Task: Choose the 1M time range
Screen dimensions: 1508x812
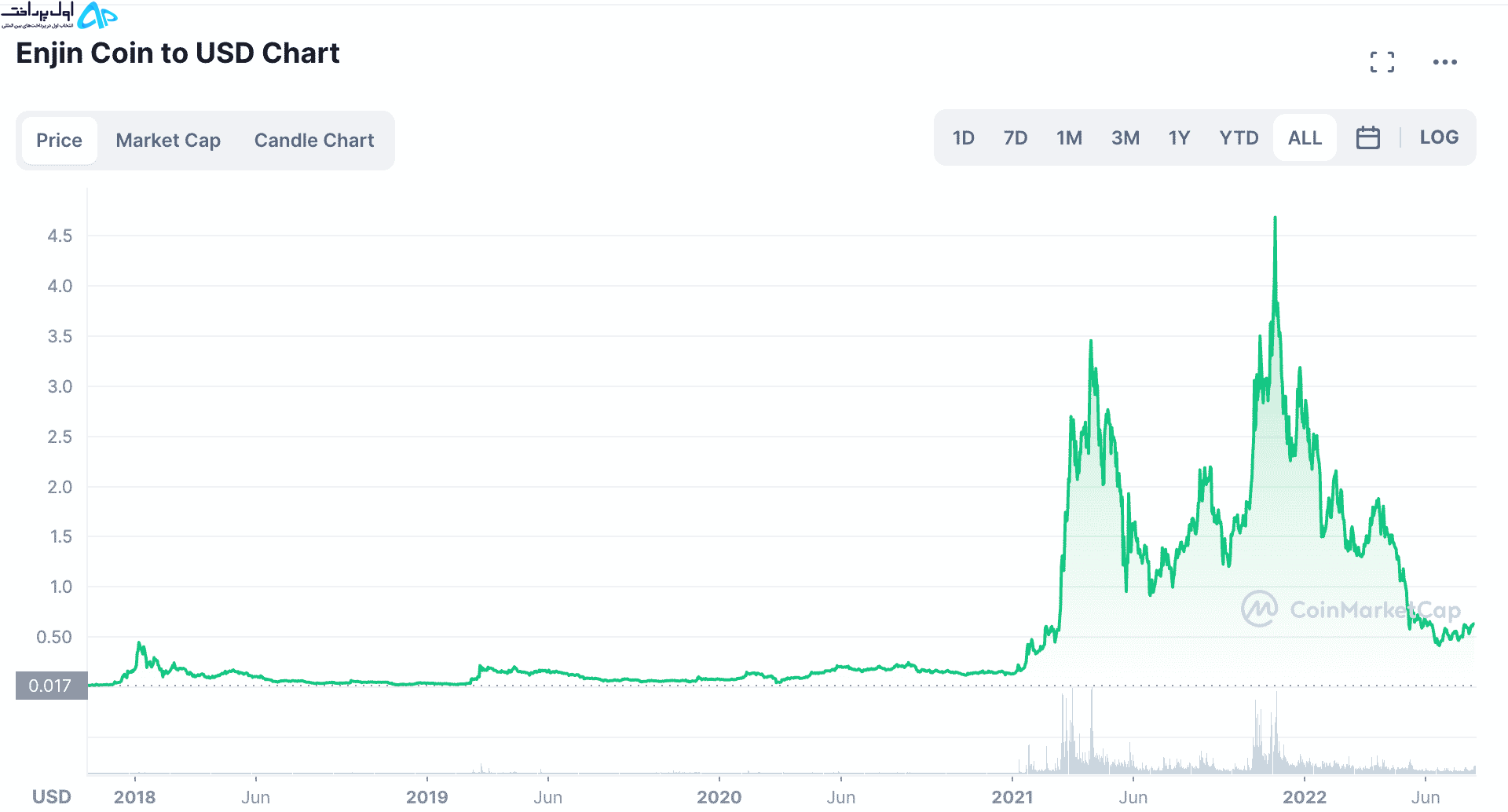Action: 1069,138
